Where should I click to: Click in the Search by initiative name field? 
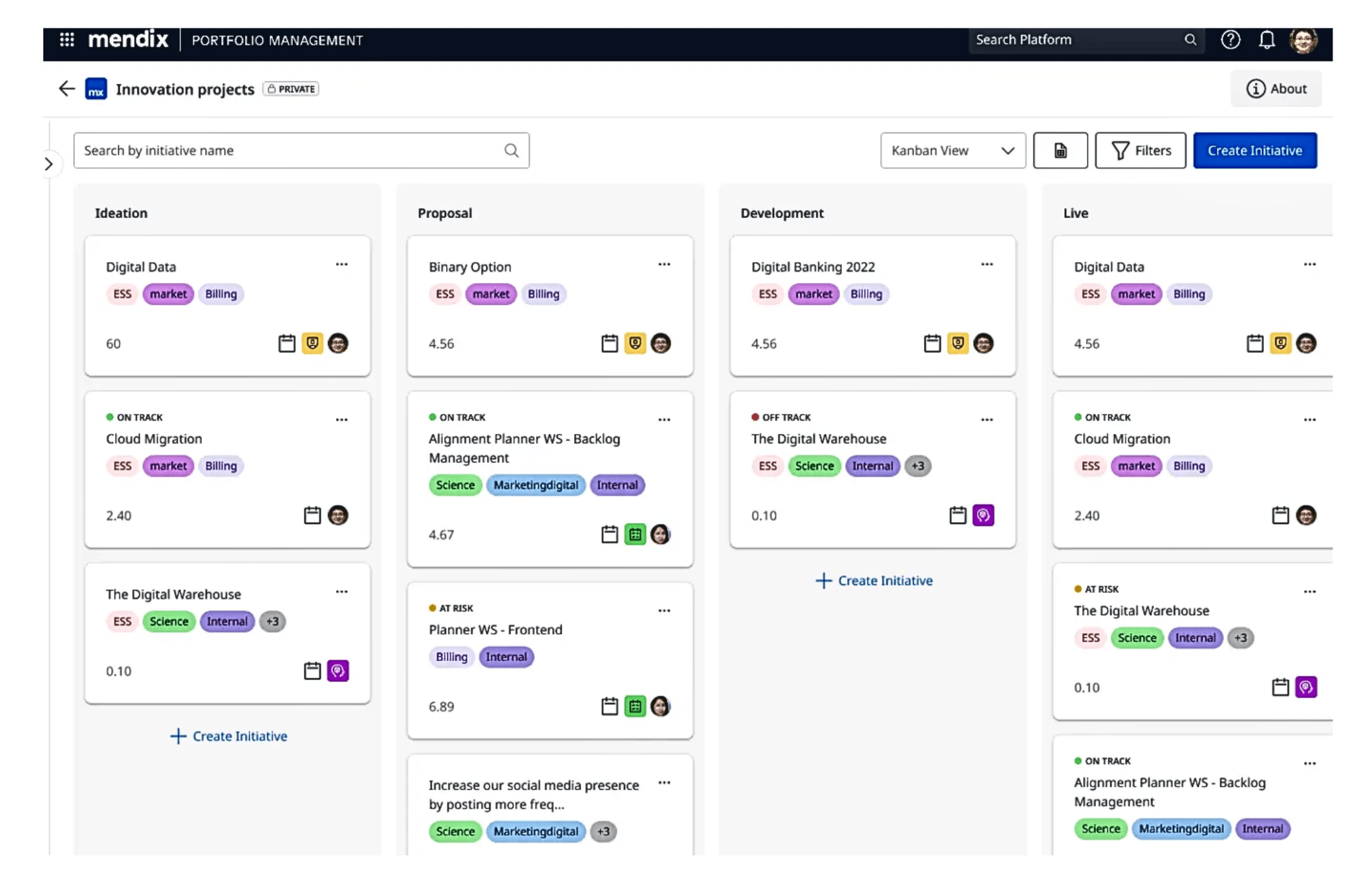tap(301, 151)
